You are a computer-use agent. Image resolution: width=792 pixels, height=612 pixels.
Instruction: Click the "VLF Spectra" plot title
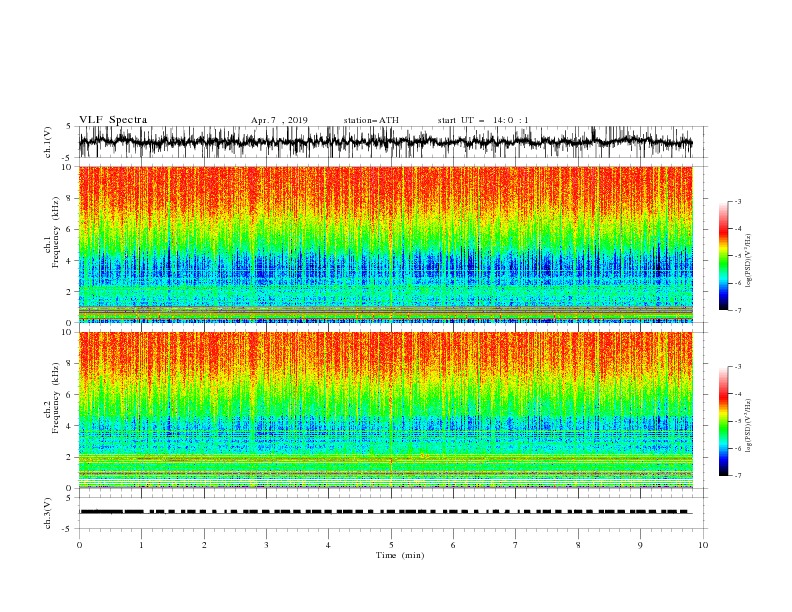pyautogui.click(x=113, y=120)
